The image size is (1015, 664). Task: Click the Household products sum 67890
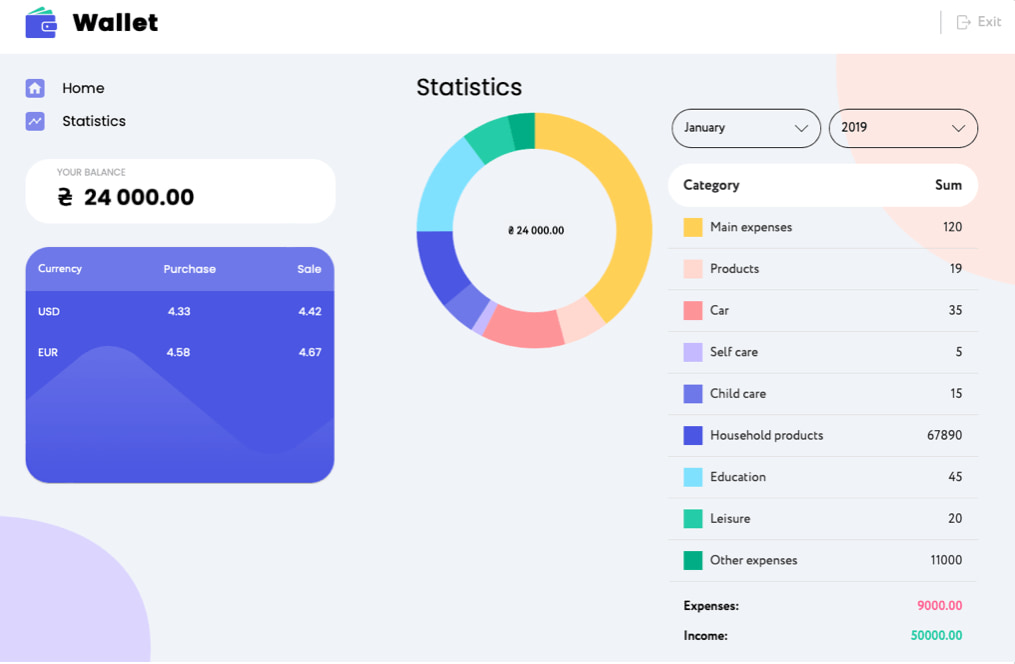(x=944, y=436)
